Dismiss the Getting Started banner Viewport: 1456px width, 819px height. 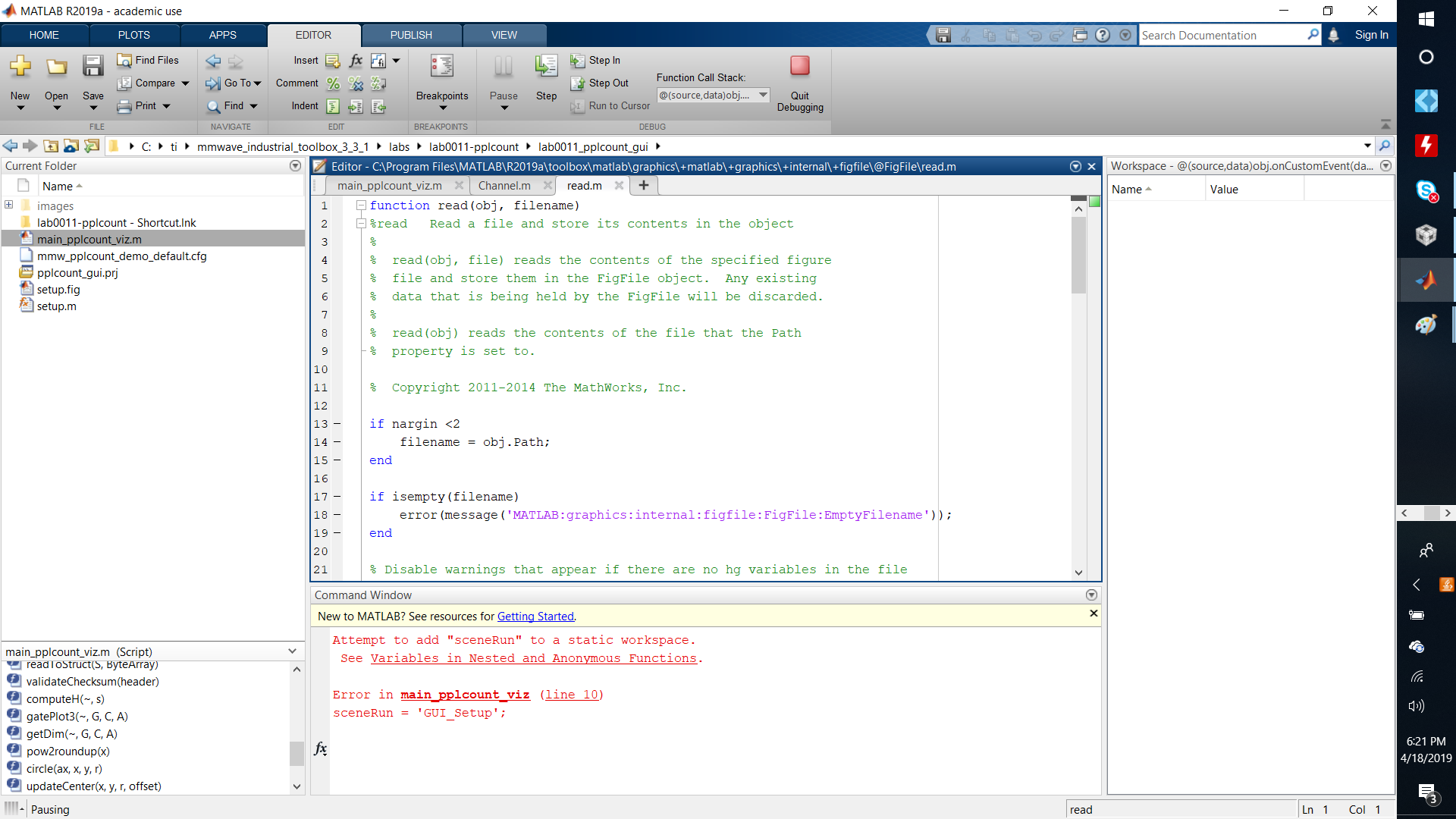[1094, 613]
